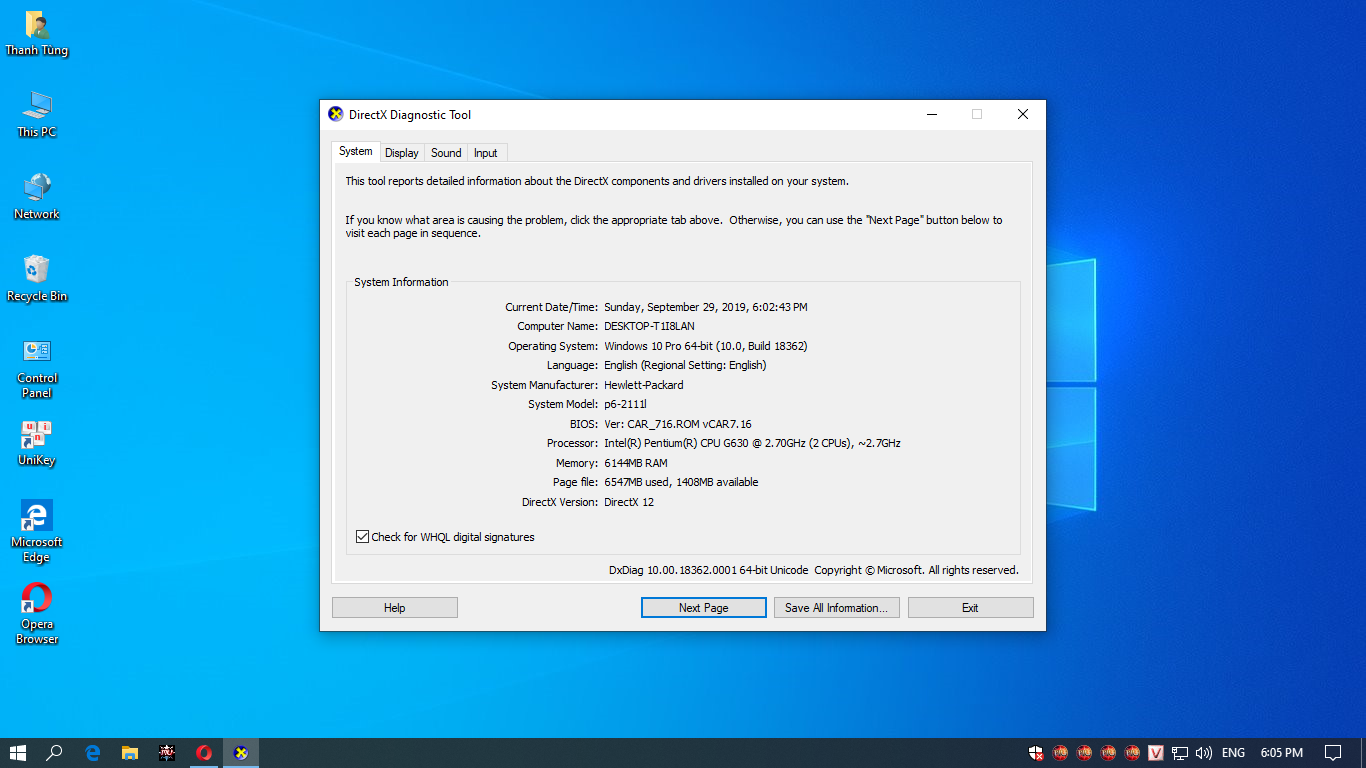This screenshot has height=768, width=1366.
Task: Open the Action Center notifications icon
Action: [x=1333, y=753]
